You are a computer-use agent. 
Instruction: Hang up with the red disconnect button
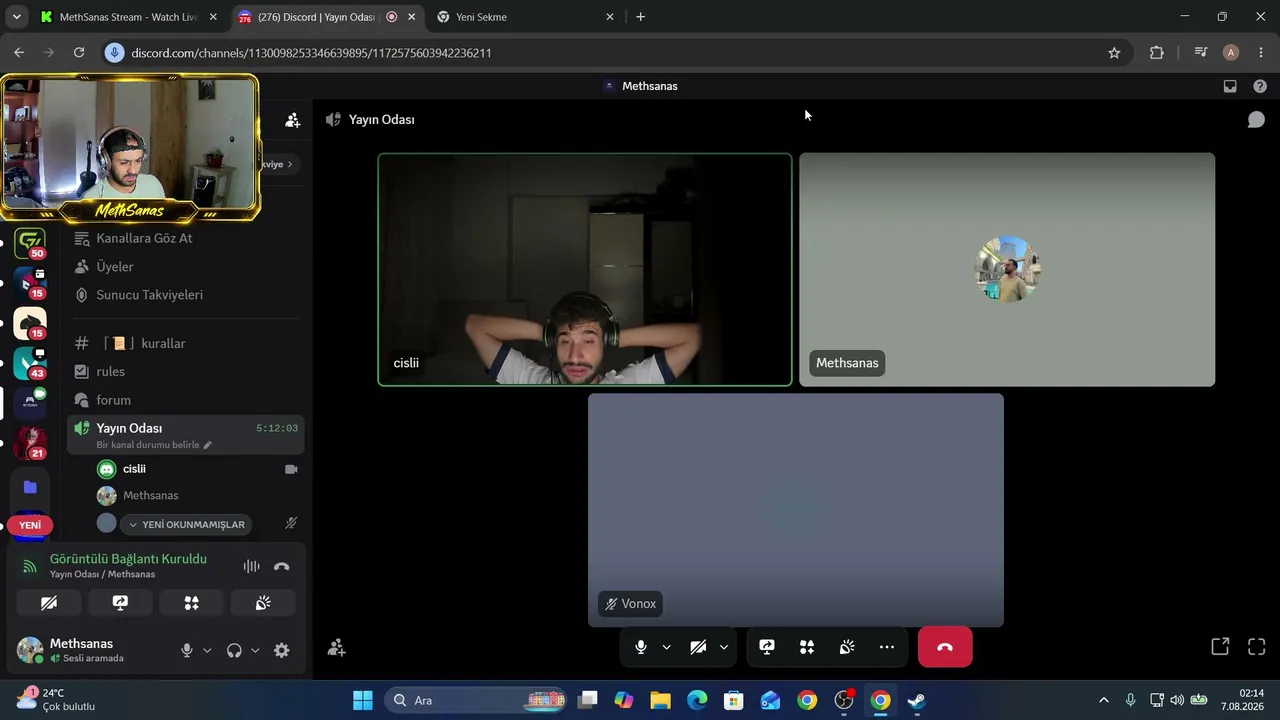945,647
